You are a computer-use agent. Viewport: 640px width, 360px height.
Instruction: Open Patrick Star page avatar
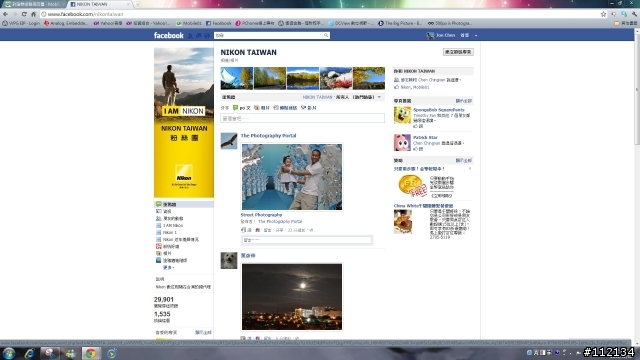402,142
